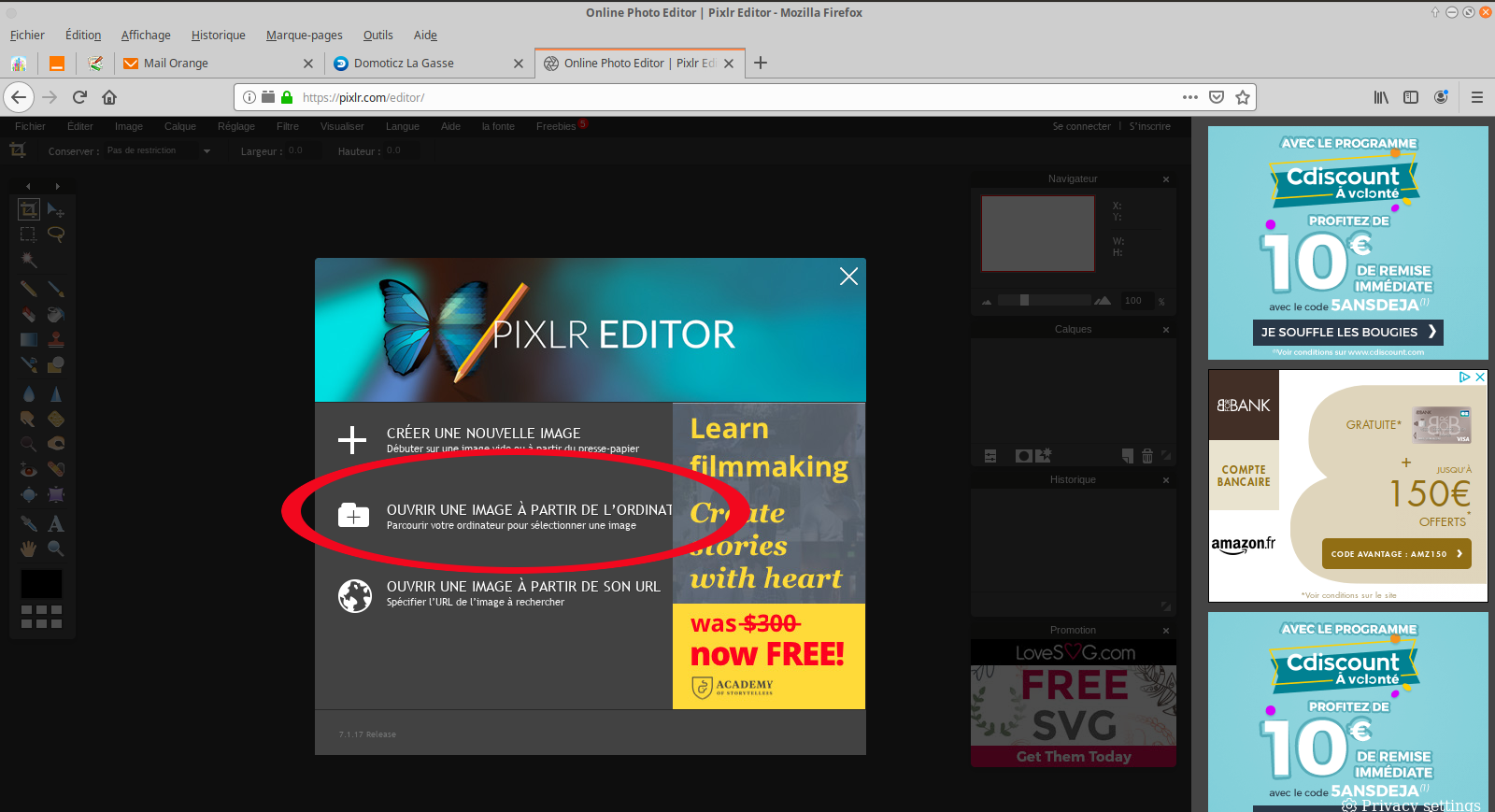Image resolution: width=1495 pixels, height=812 pixels.
Task: Create a new layer in Calques panel
Action: click(1128, 456)
